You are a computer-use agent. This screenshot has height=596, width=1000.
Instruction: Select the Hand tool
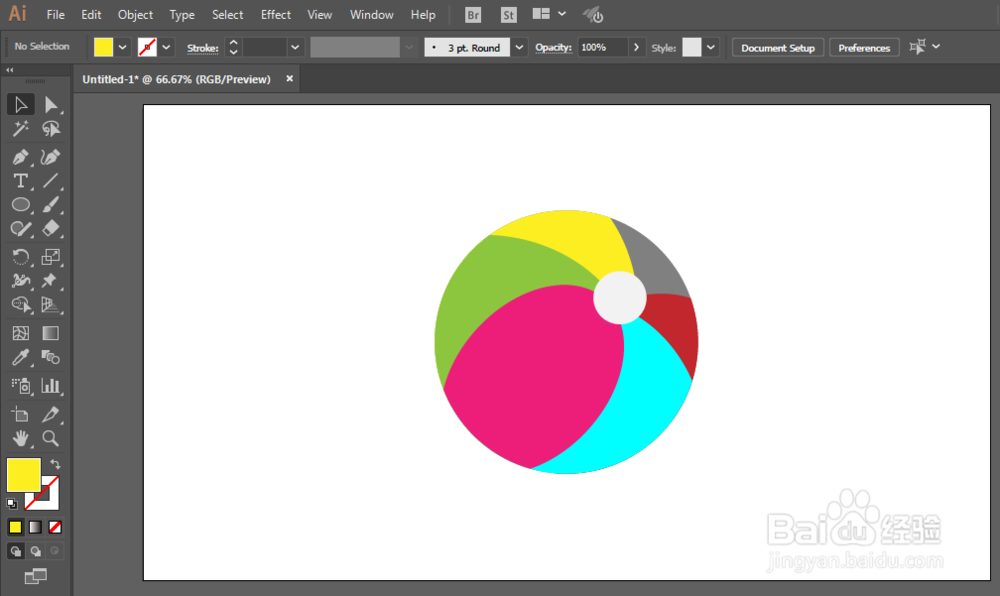(20, 439)
